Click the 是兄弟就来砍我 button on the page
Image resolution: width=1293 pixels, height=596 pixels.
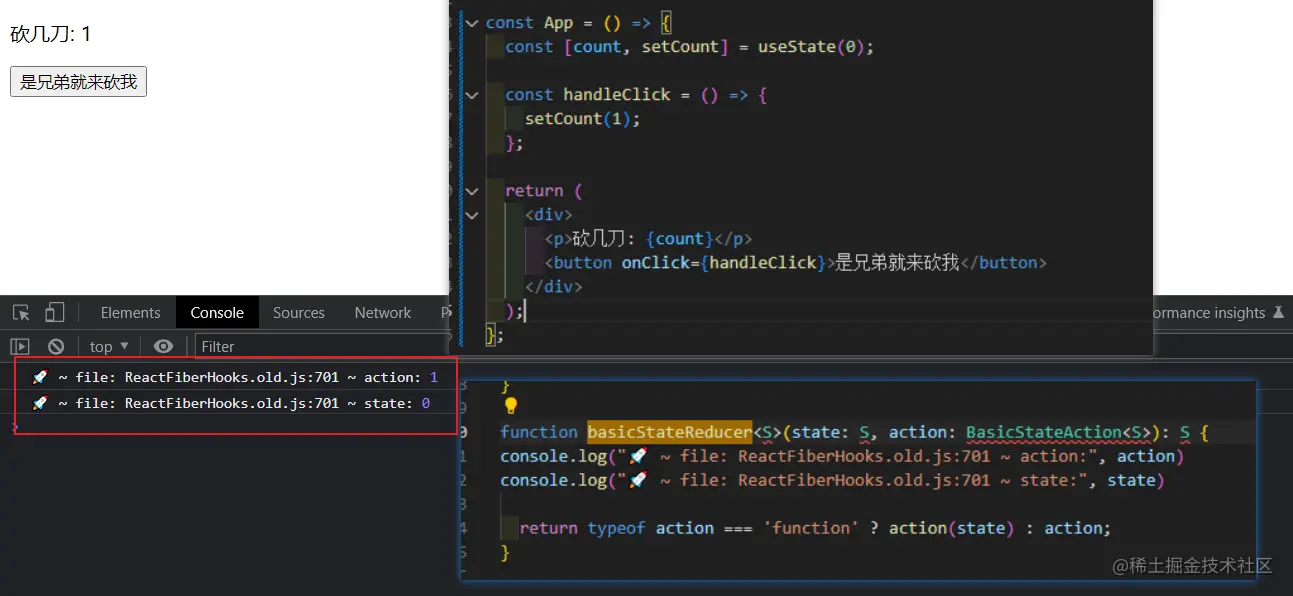point(78,82)
